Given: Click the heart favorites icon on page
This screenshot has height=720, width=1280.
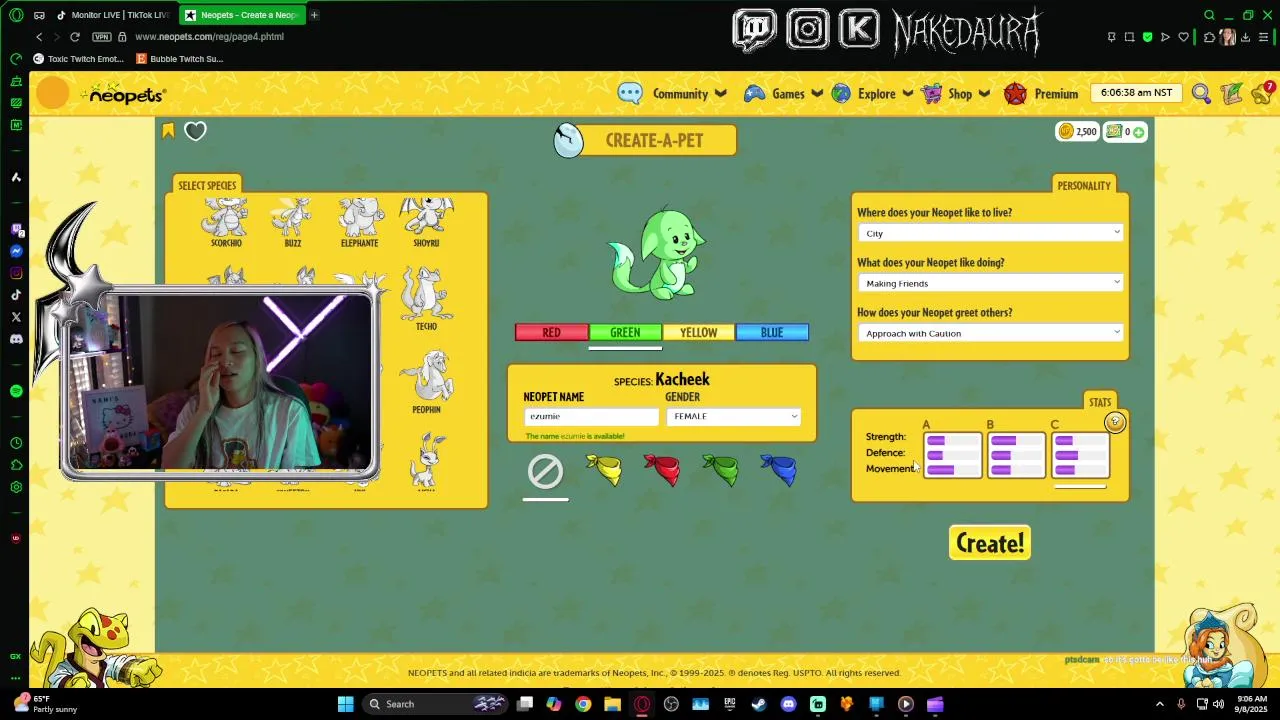Looking at the screenshot, I should [x=195, y=131].
